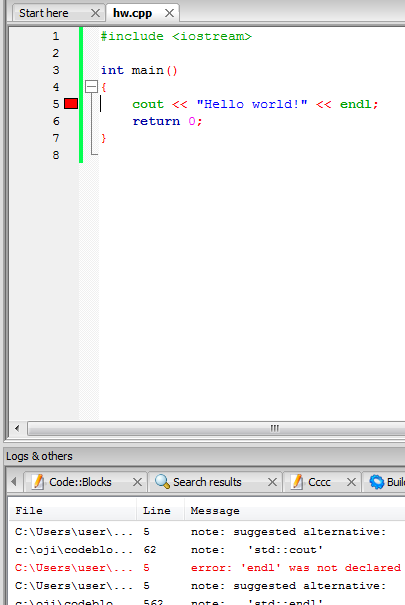Click line number 8 in the gutter
The height and width of the screenshot is (605, 405).
(56, 155)
